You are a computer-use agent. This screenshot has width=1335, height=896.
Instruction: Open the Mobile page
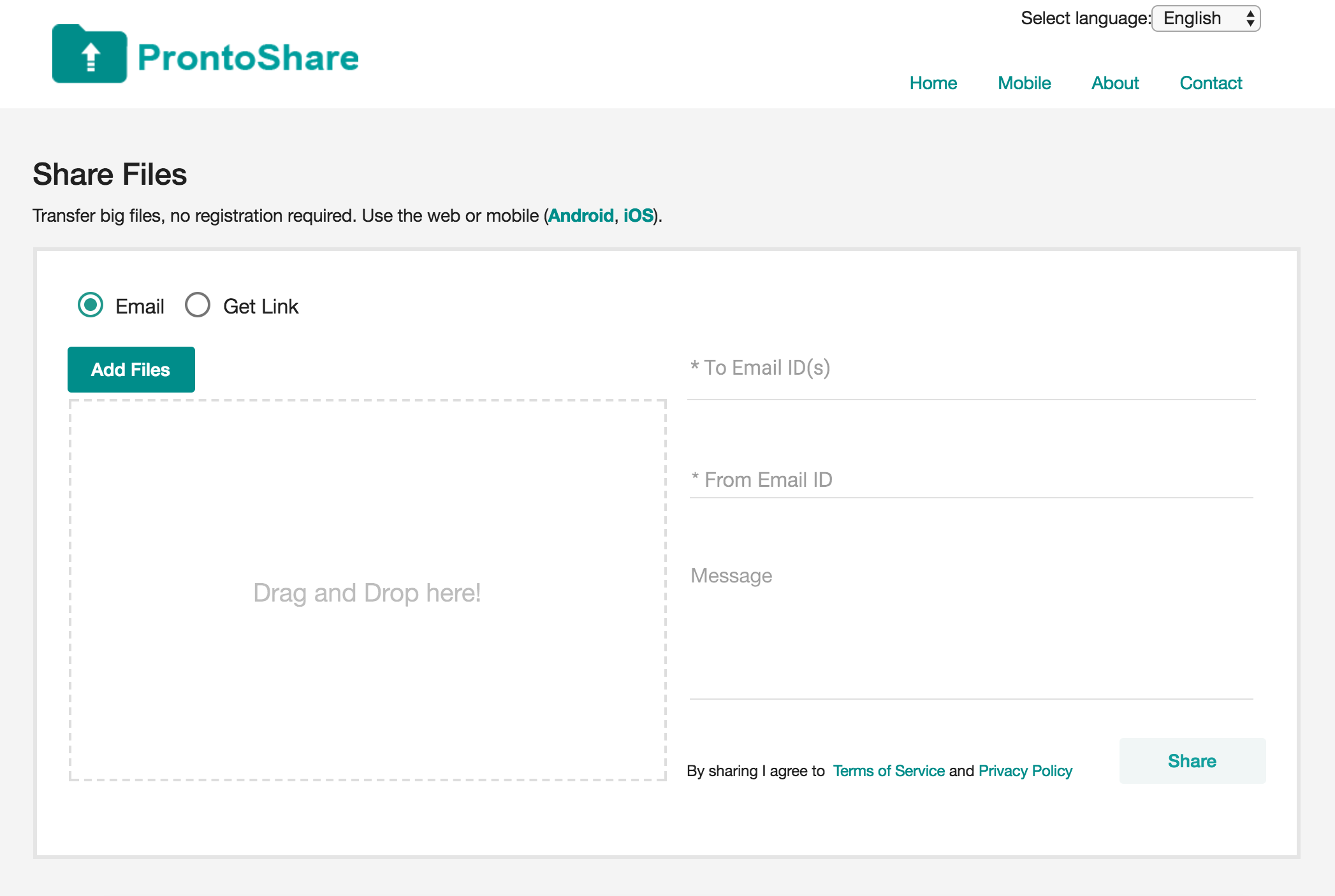click(x=1023, y=83)
